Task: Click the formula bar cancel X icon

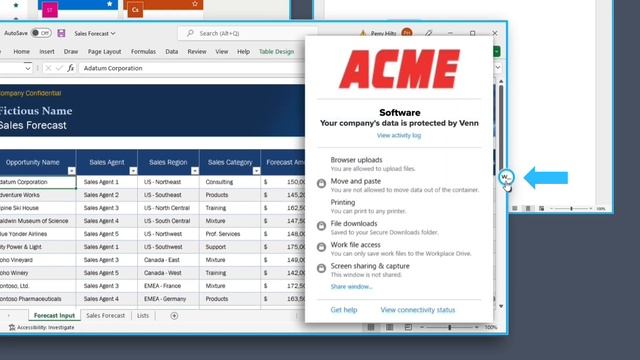Action: click(x=48, y=68)
